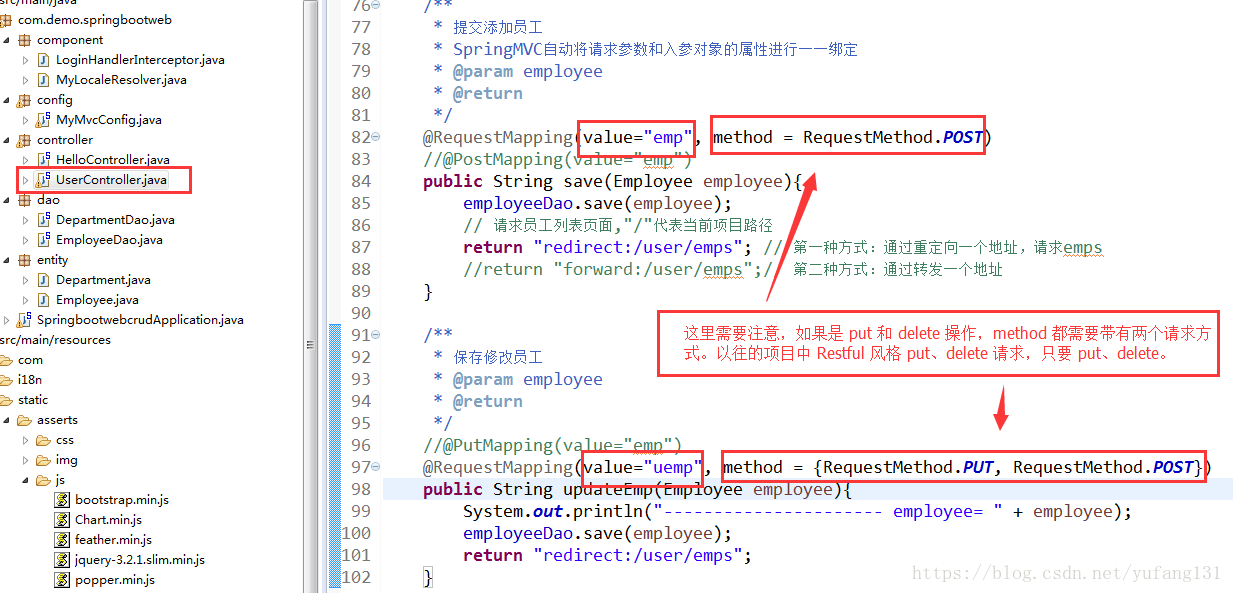Collapse the config package node

coord(6,100)
